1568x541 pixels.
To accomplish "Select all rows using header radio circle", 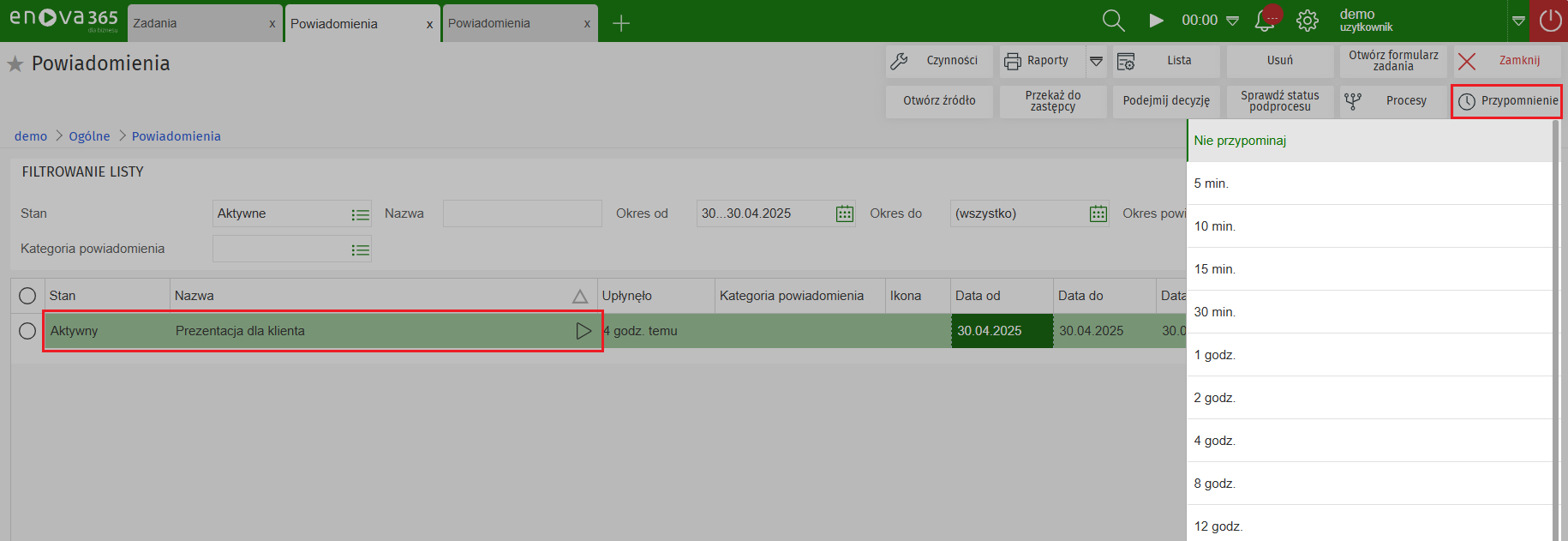I will [x=27, y=296].
